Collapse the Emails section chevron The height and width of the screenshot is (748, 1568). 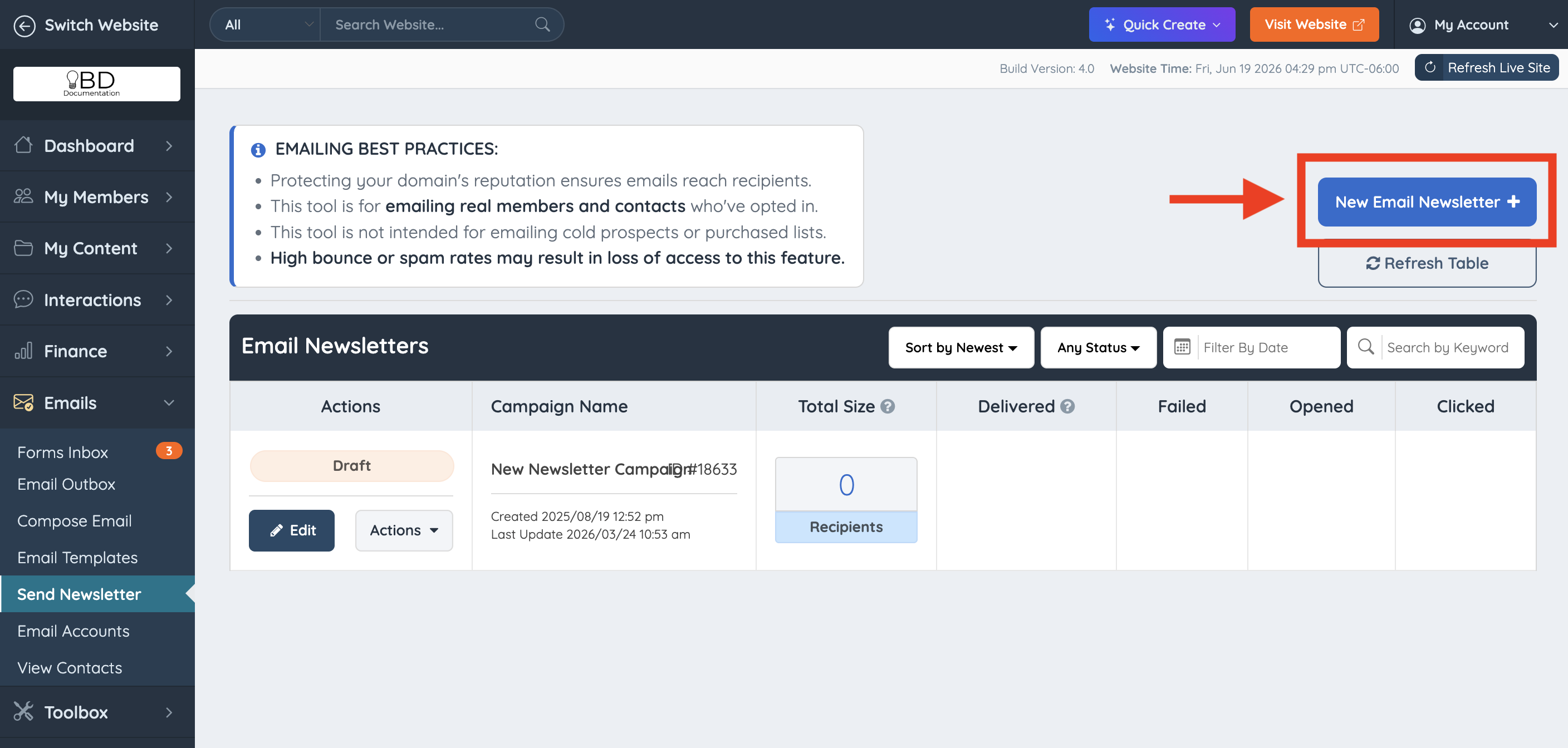(x=169, y=403)
